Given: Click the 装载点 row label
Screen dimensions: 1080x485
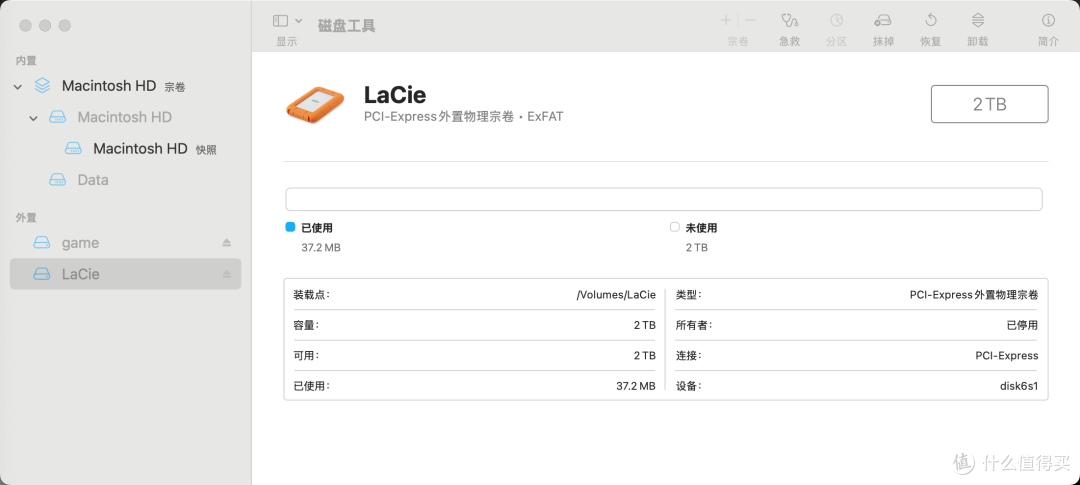Looking at the screenshot, I should click(311, 295).
